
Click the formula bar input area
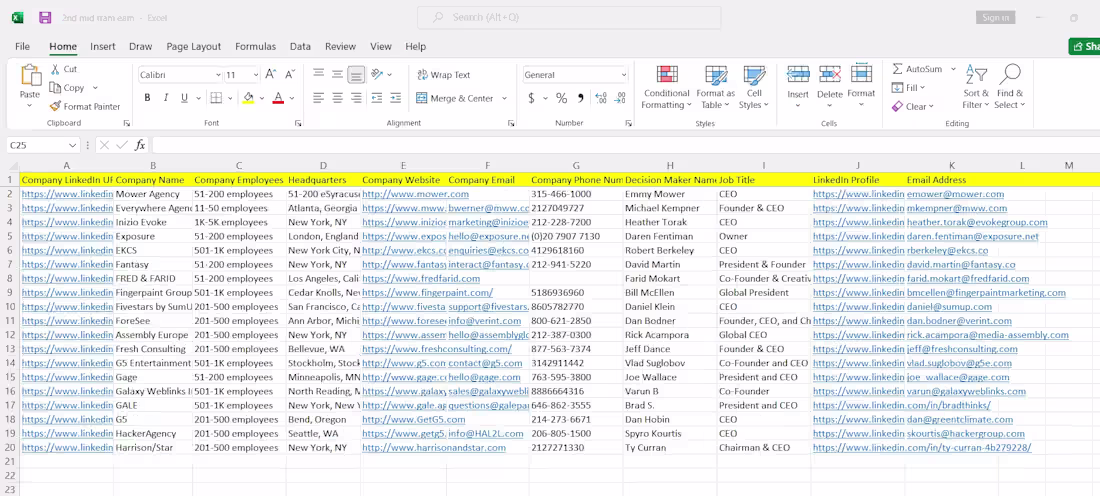coord(624,145)
